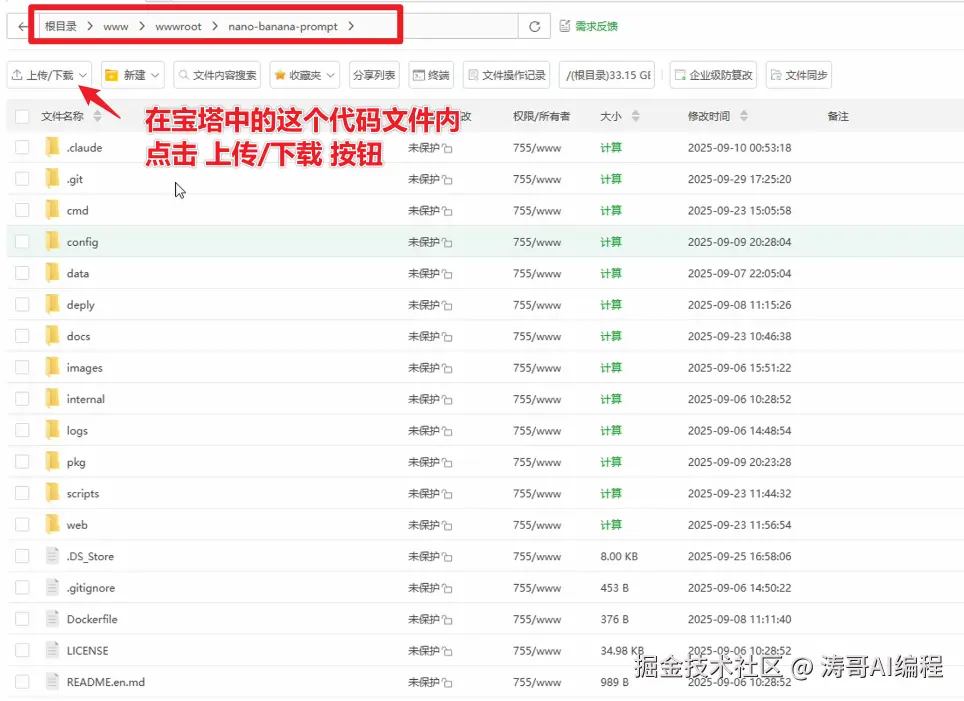The height and width of the screenshot is (701, 964).
Task: Open the Dockerfile file name
Action: 92,619
